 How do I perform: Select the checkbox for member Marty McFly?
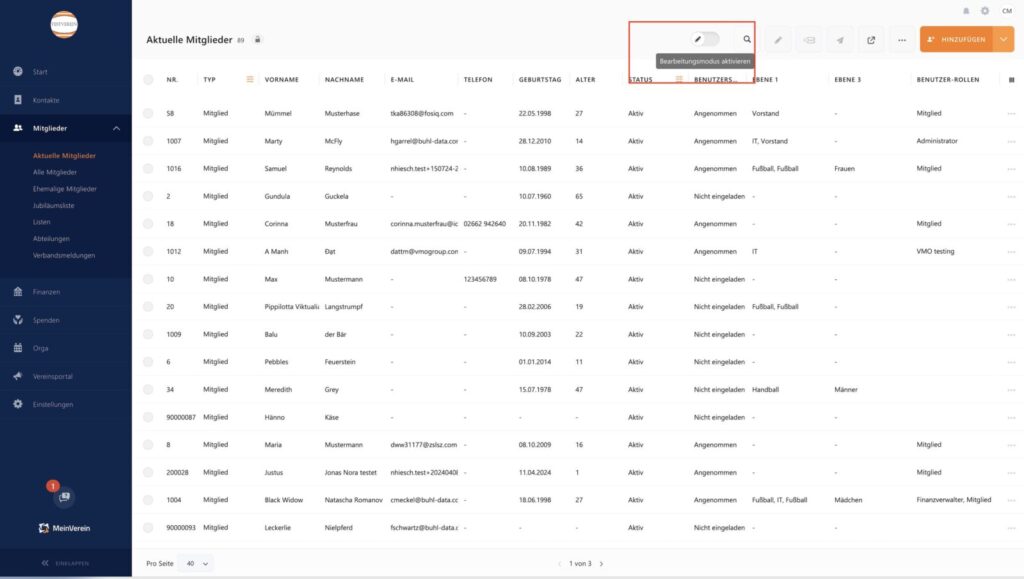[148, 141]
